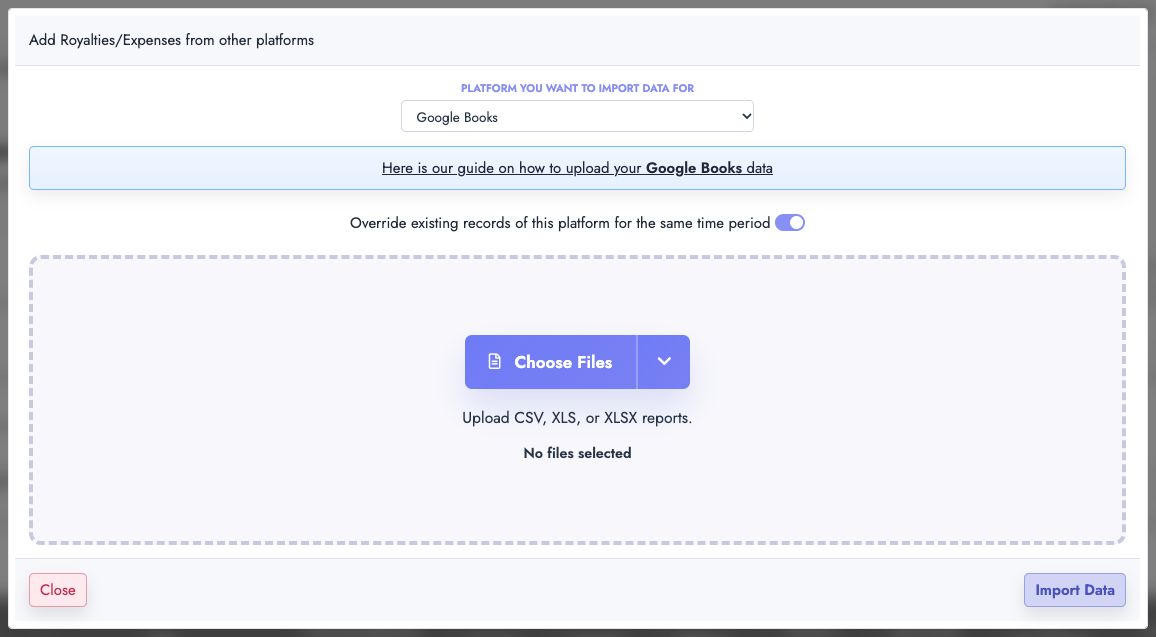Click the Choose Files button
This screenshot has width=1156, height=637.
tap(551, 362)
